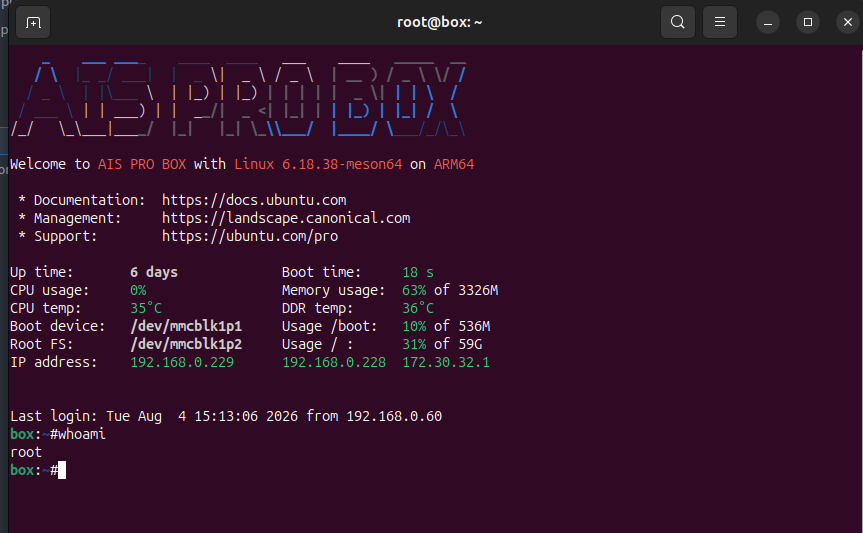Click IP address 192.168.0.228
Viewport: 863px width, 533px height.
[334, 362]
